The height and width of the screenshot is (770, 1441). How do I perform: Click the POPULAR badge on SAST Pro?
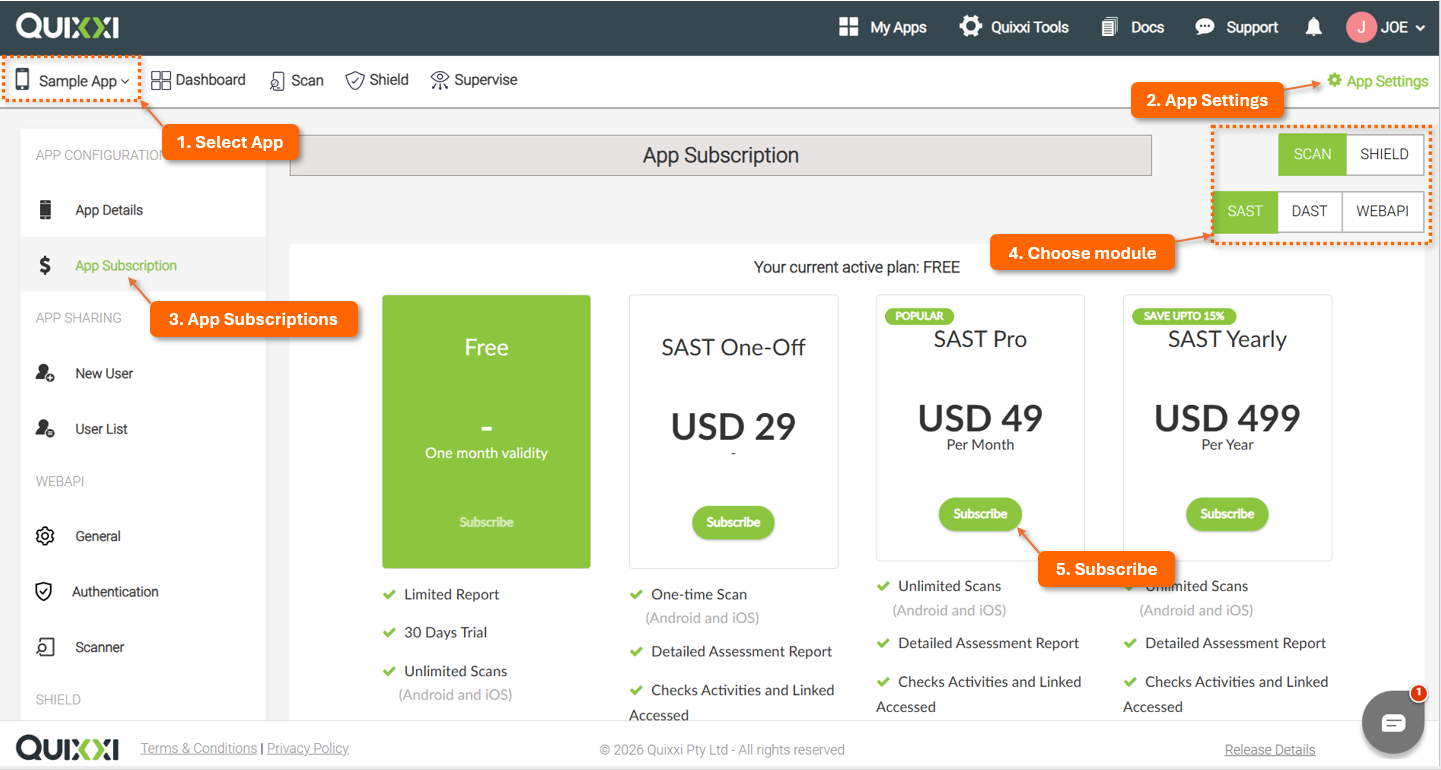919,316
